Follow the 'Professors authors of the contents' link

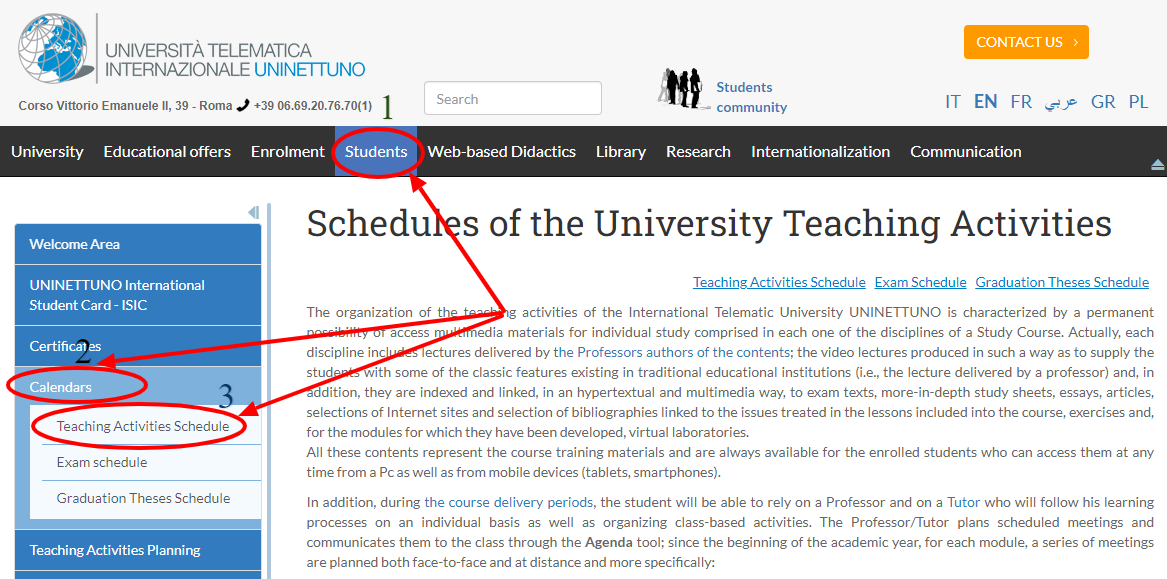(685, 352)
